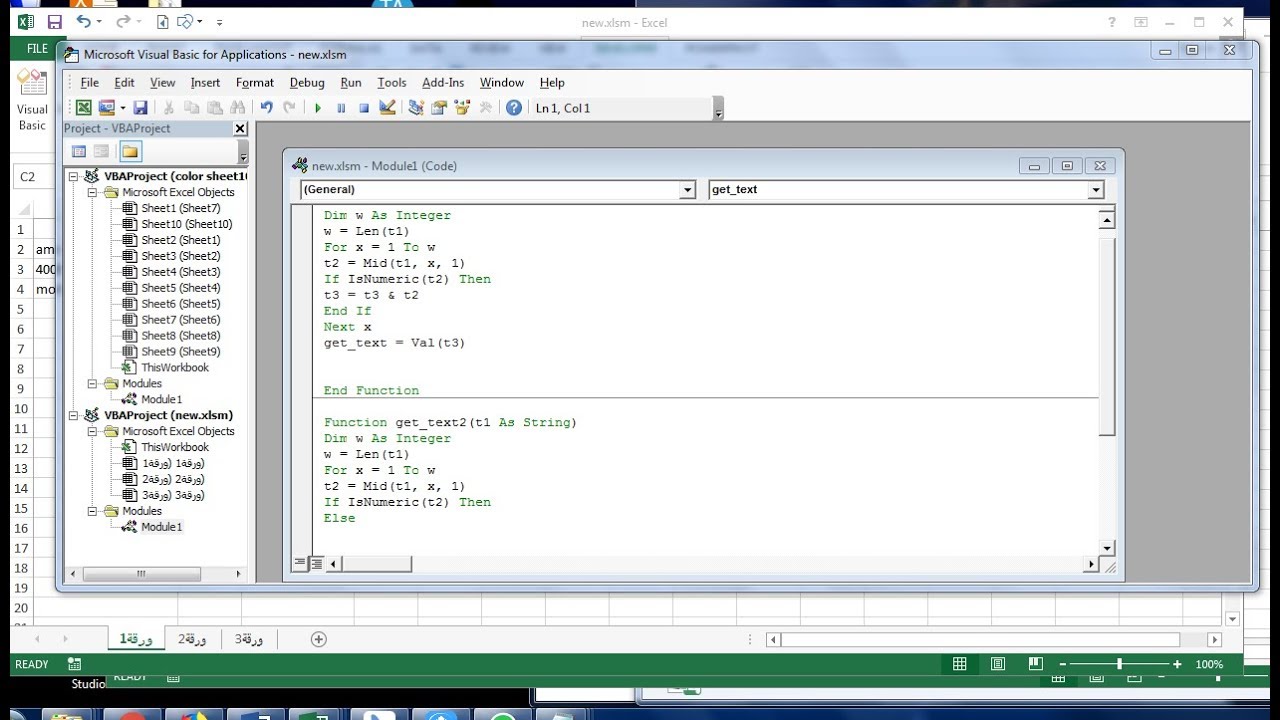Switch Excel to Page Layout view
This screenshot has width=1280, height=720.
(998, 664)
